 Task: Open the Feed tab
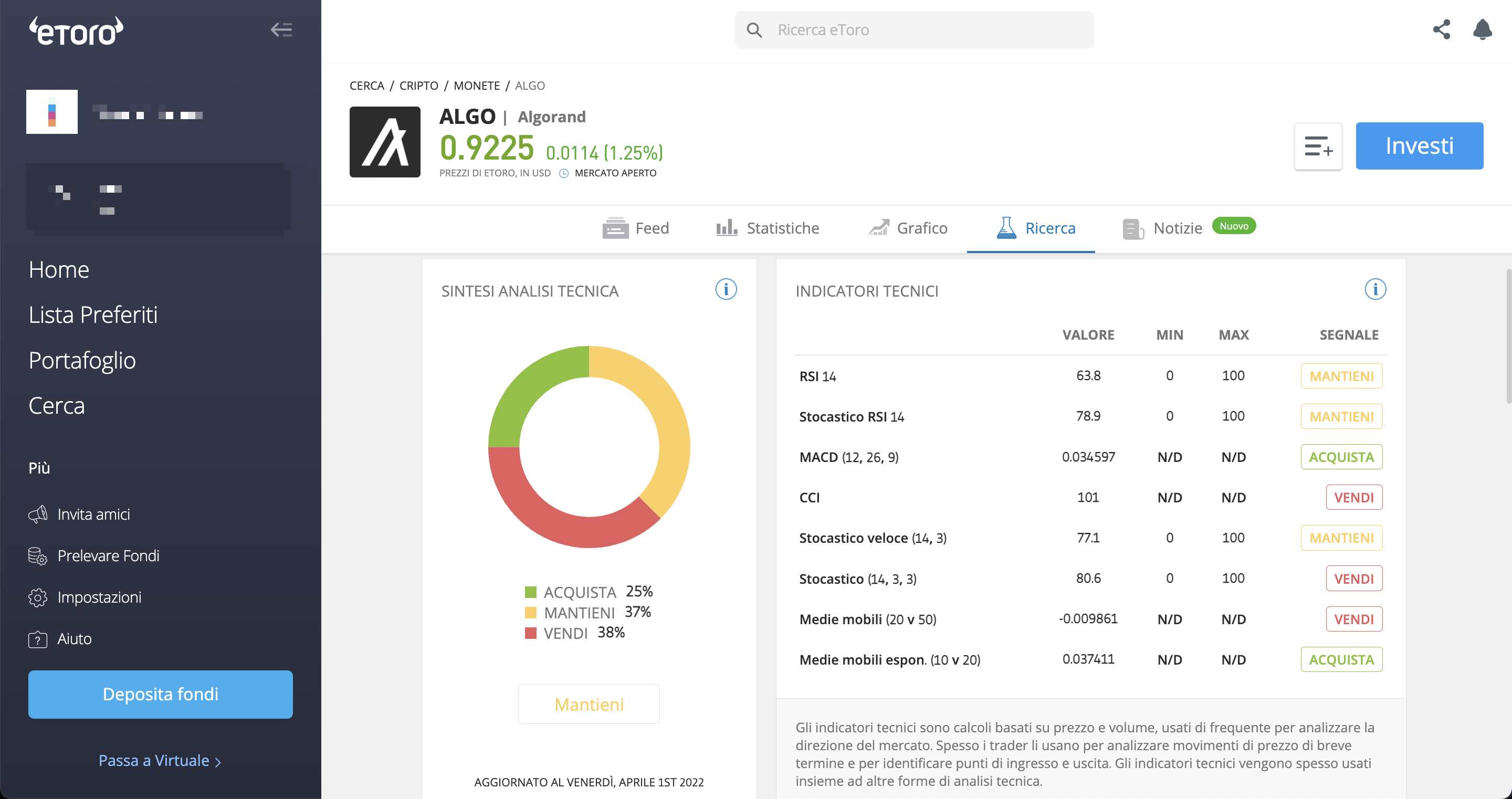tap(636, 228)
